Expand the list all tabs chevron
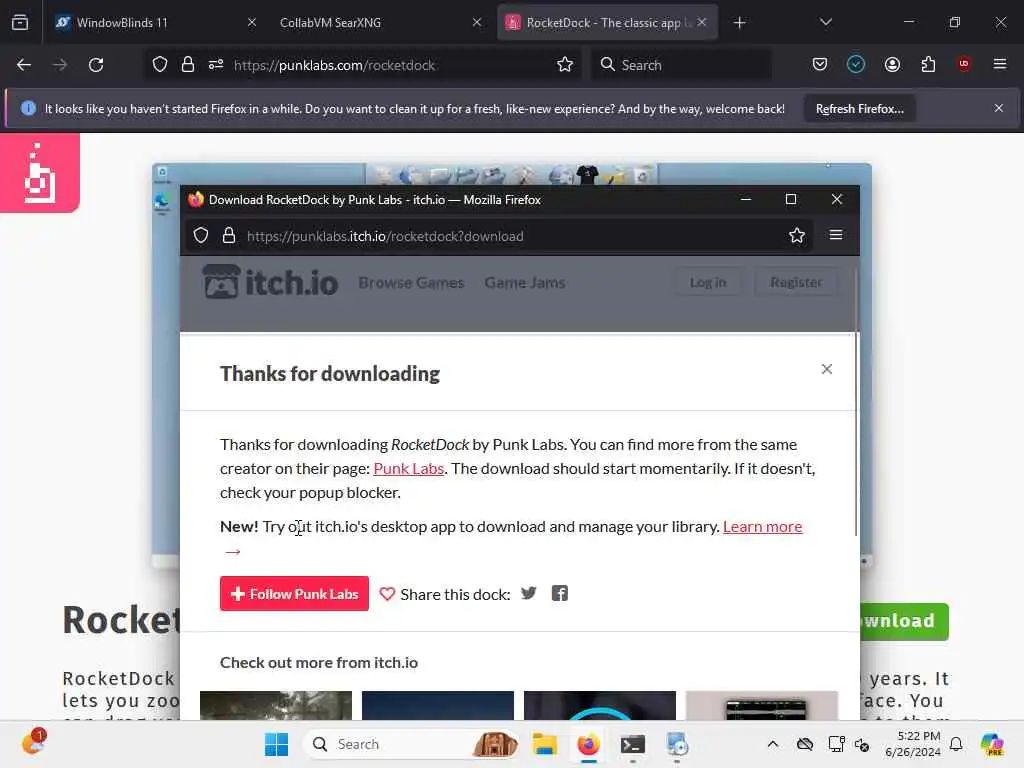The image size is (1024, 768). tap(826, 22)
